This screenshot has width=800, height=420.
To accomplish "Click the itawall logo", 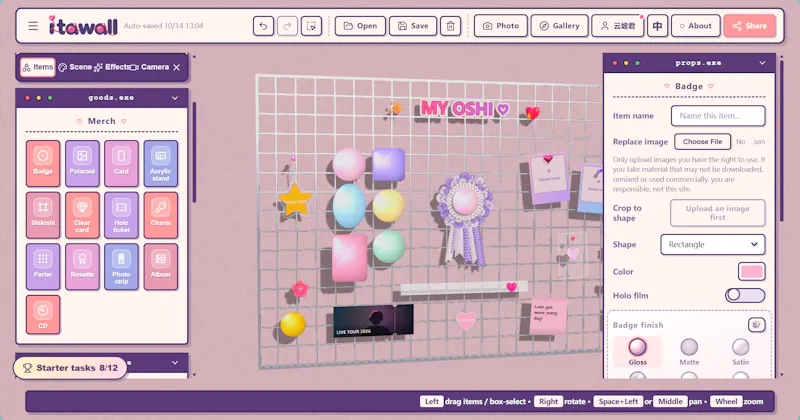I will coord(83,26).
